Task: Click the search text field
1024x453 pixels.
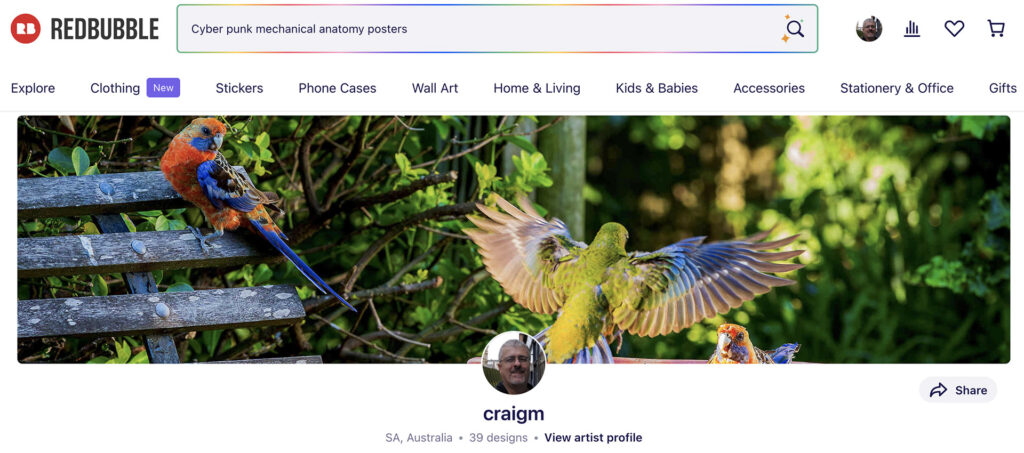Action: click(x=480, y=29)
